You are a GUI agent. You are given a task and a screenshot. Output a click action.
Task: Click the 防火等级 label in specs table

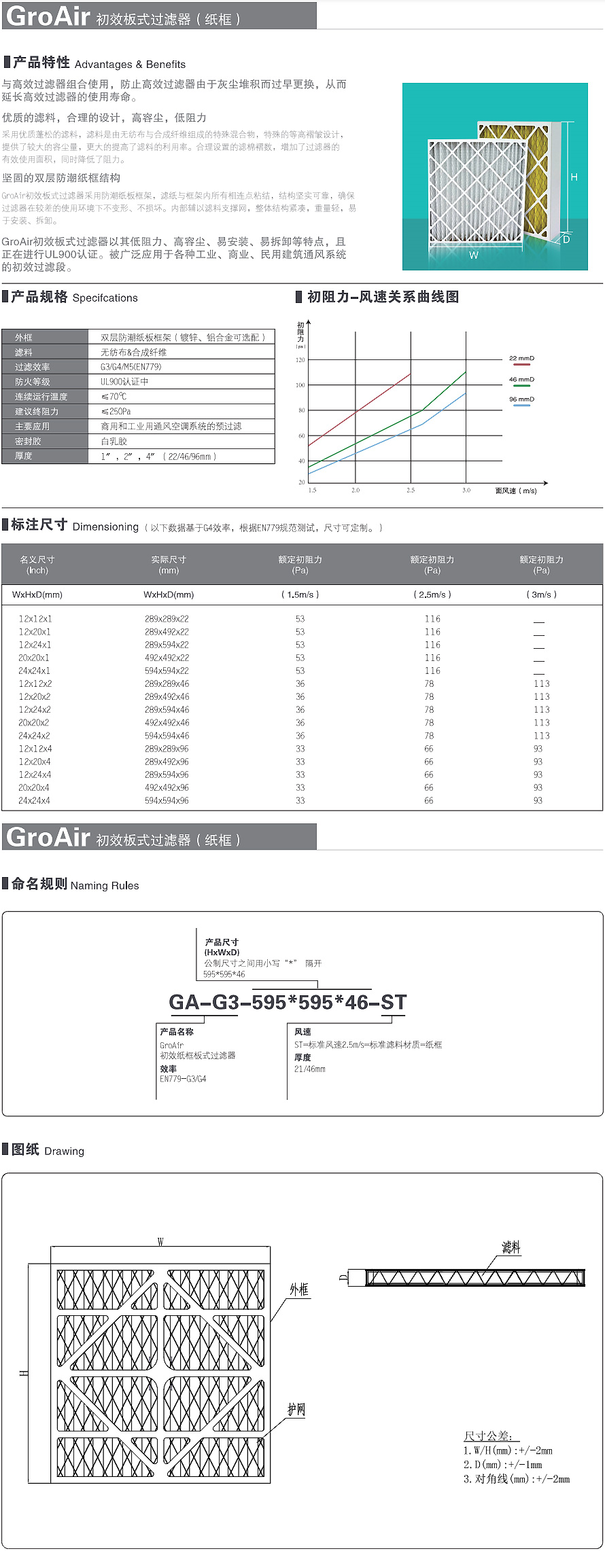tap(33, 382)
